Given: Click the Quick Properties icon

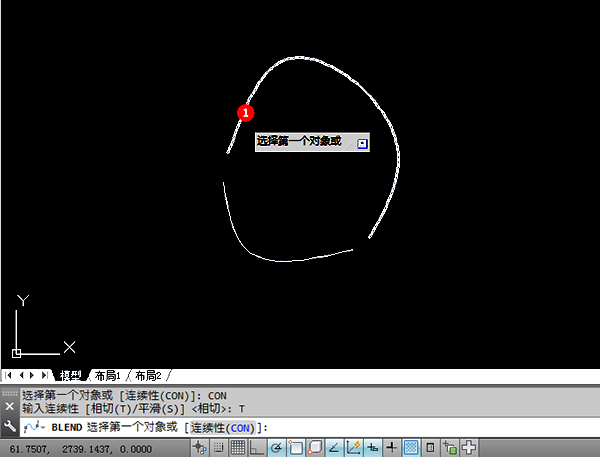Looking at the screenshot, I should [x=430, y=447].
